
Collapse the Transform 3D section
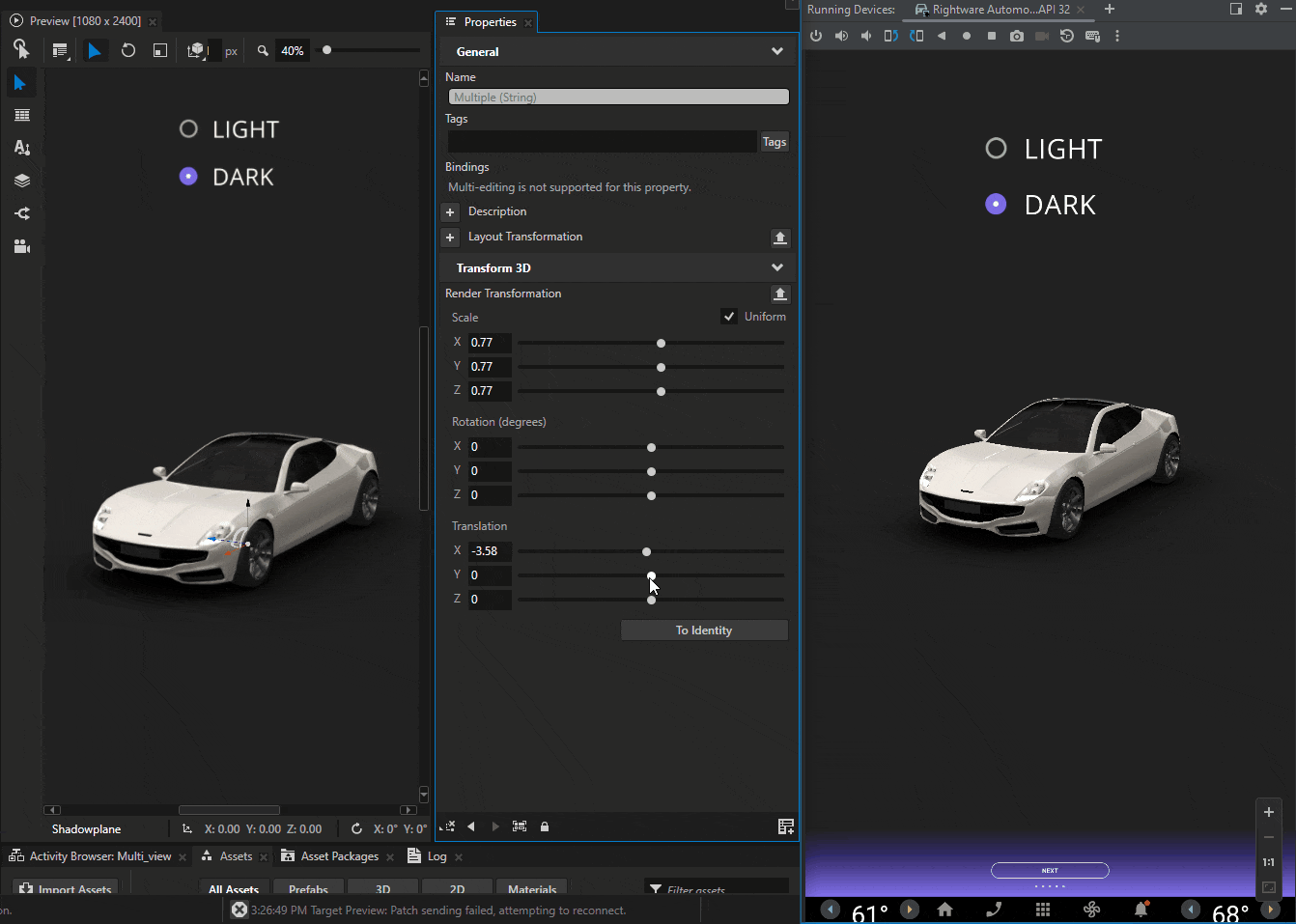click(x=777, y=267)
